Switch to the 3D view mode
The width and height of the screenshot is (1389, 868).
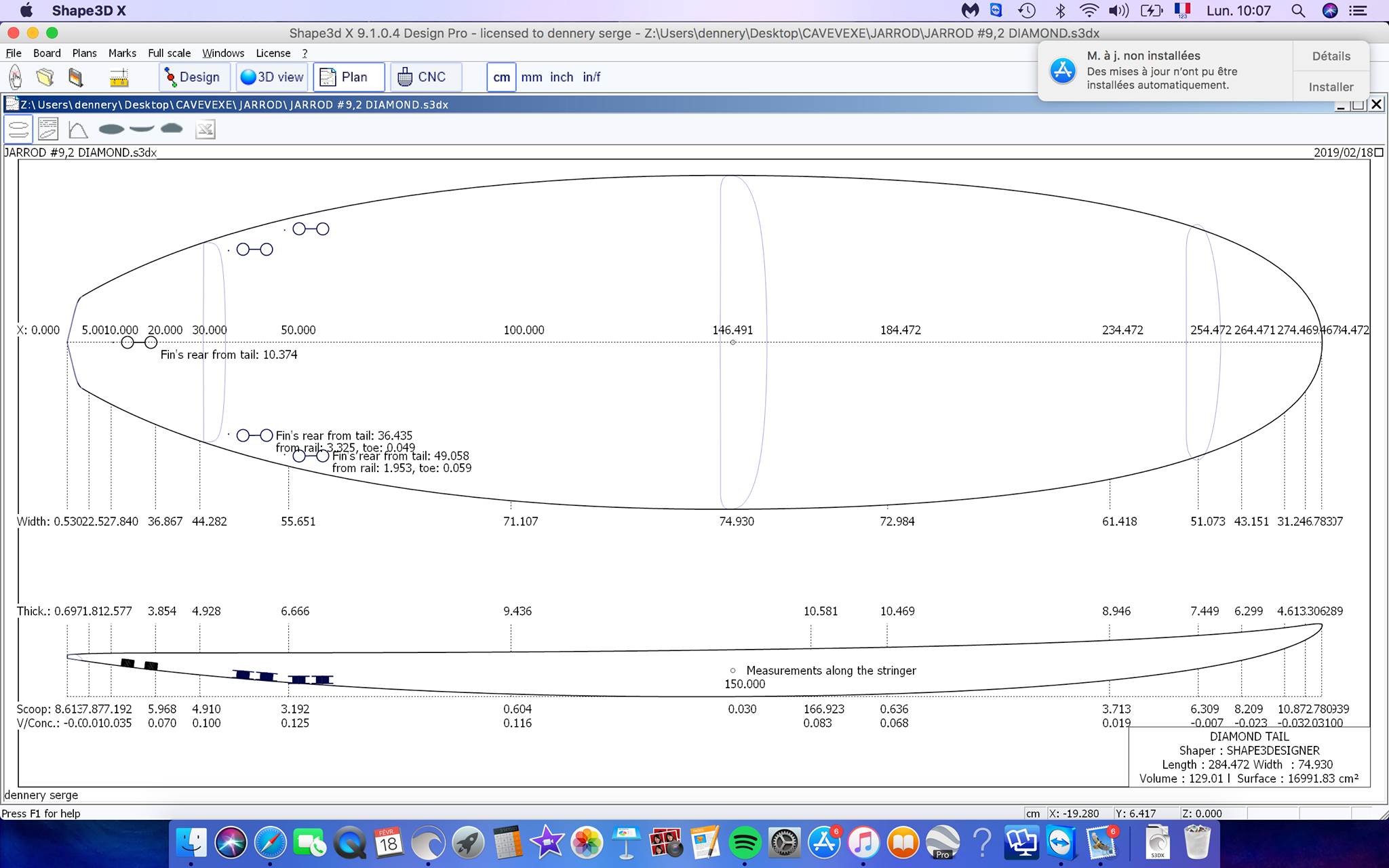click(x=272, y=77)
